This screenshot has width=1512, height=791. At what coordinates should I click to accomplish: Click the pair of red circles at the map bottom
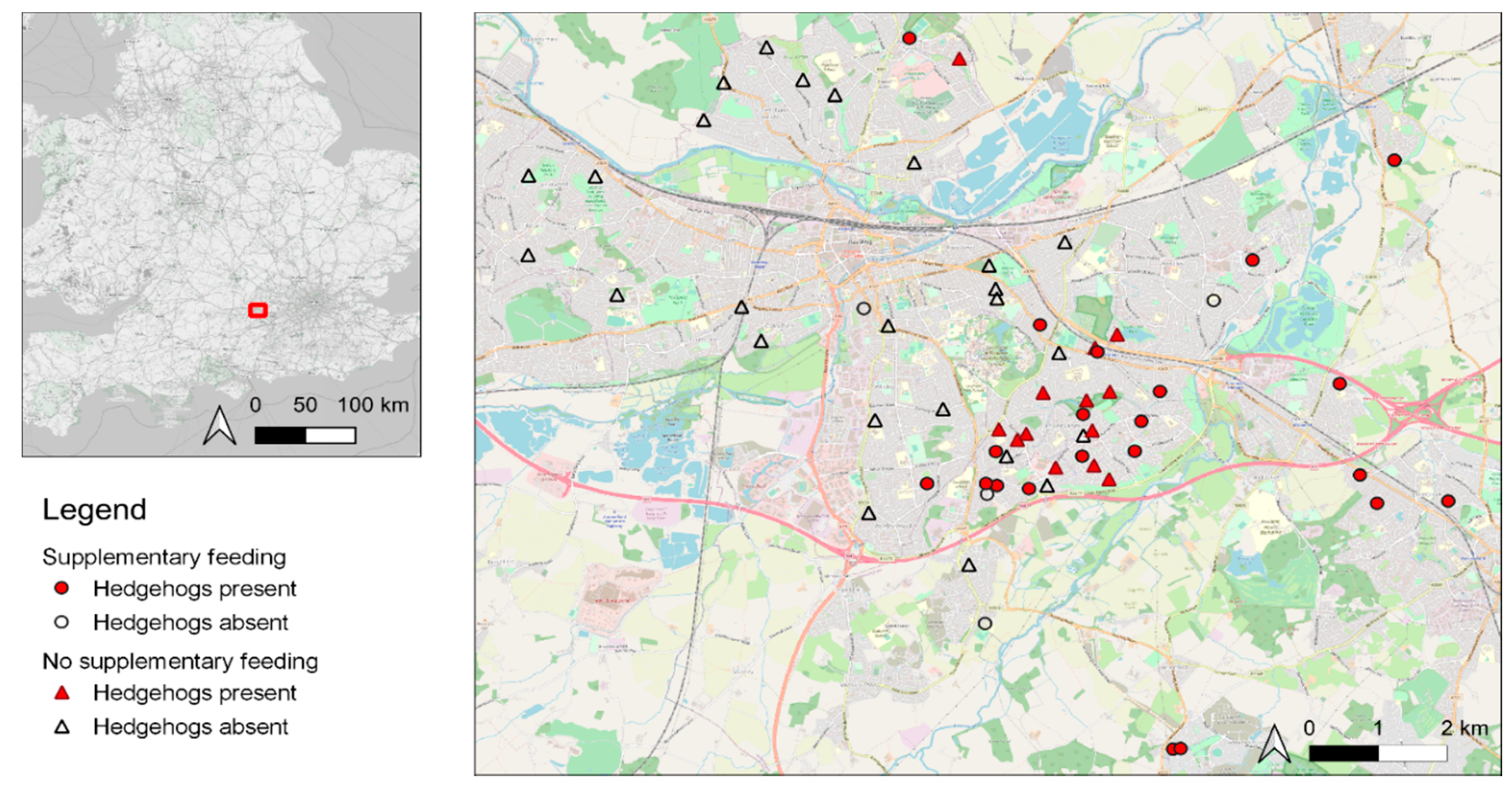1177,748
